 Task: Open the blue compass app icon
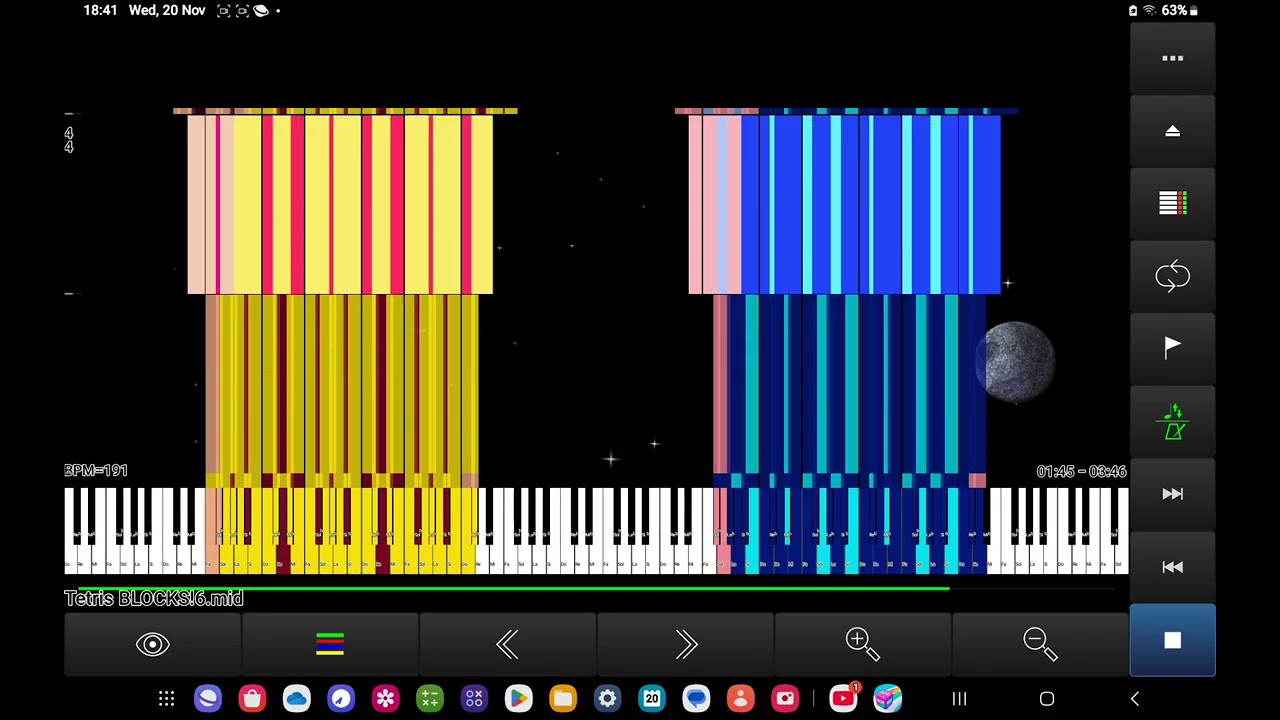click(341, 699)
